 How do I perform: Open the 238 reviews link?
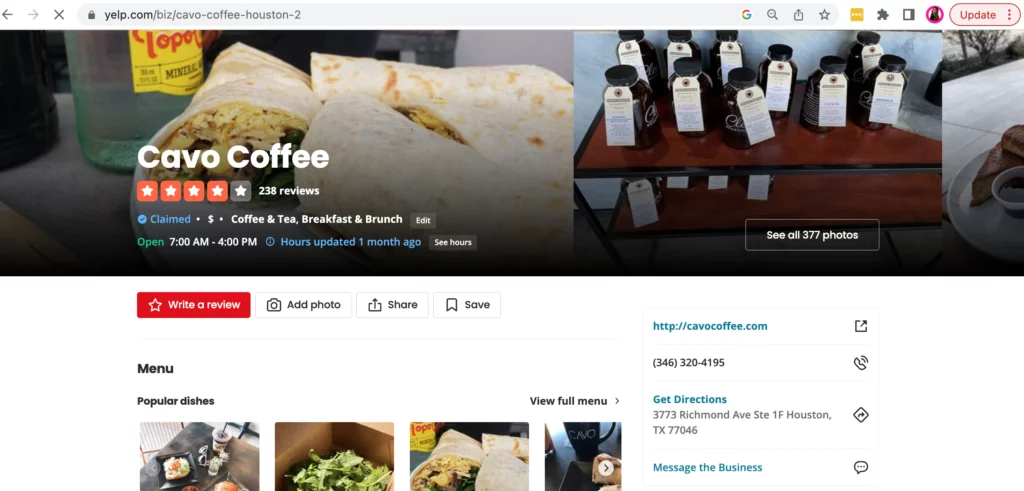pos(289,191)
